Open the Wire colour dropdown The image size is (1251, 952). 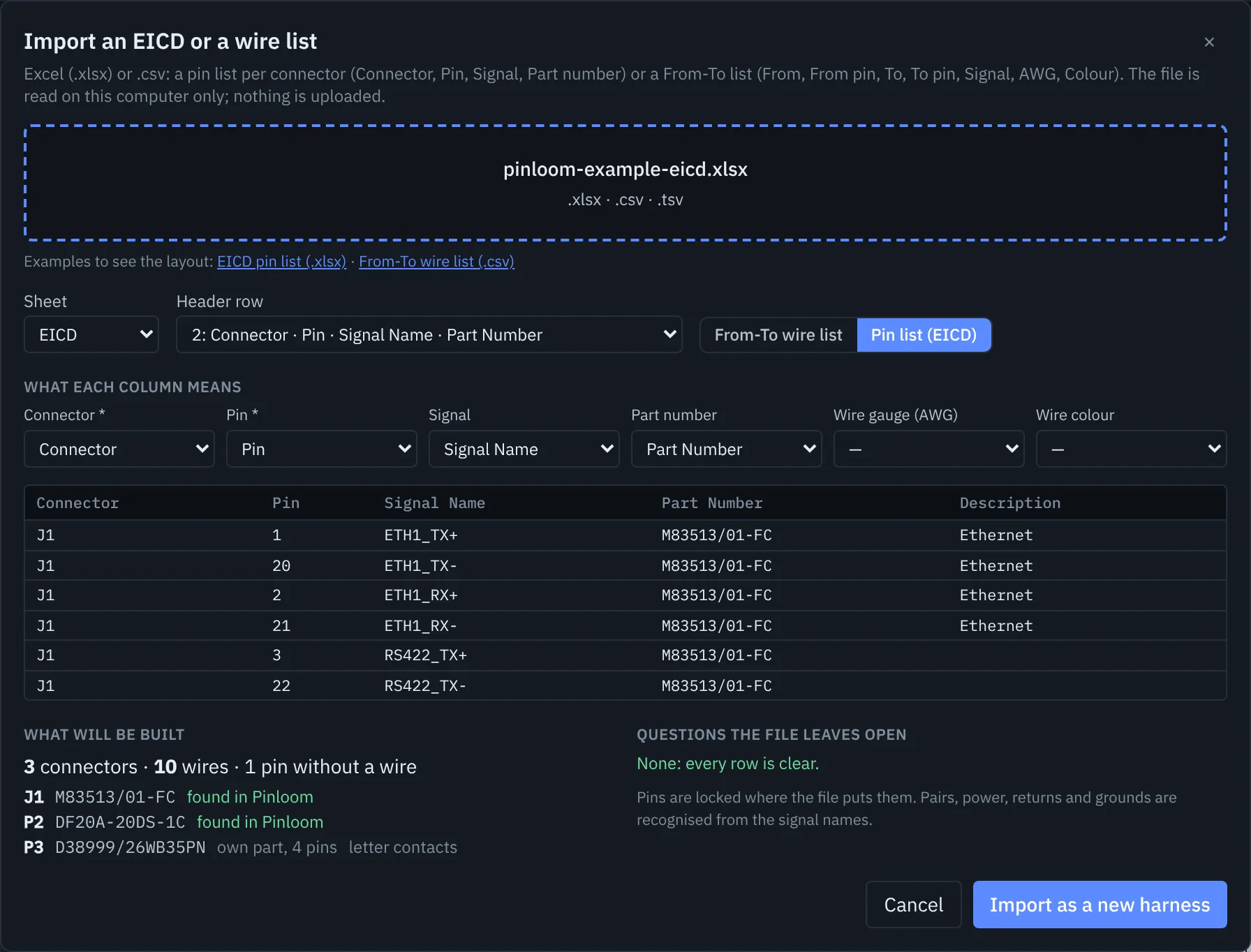(1132, 449)
